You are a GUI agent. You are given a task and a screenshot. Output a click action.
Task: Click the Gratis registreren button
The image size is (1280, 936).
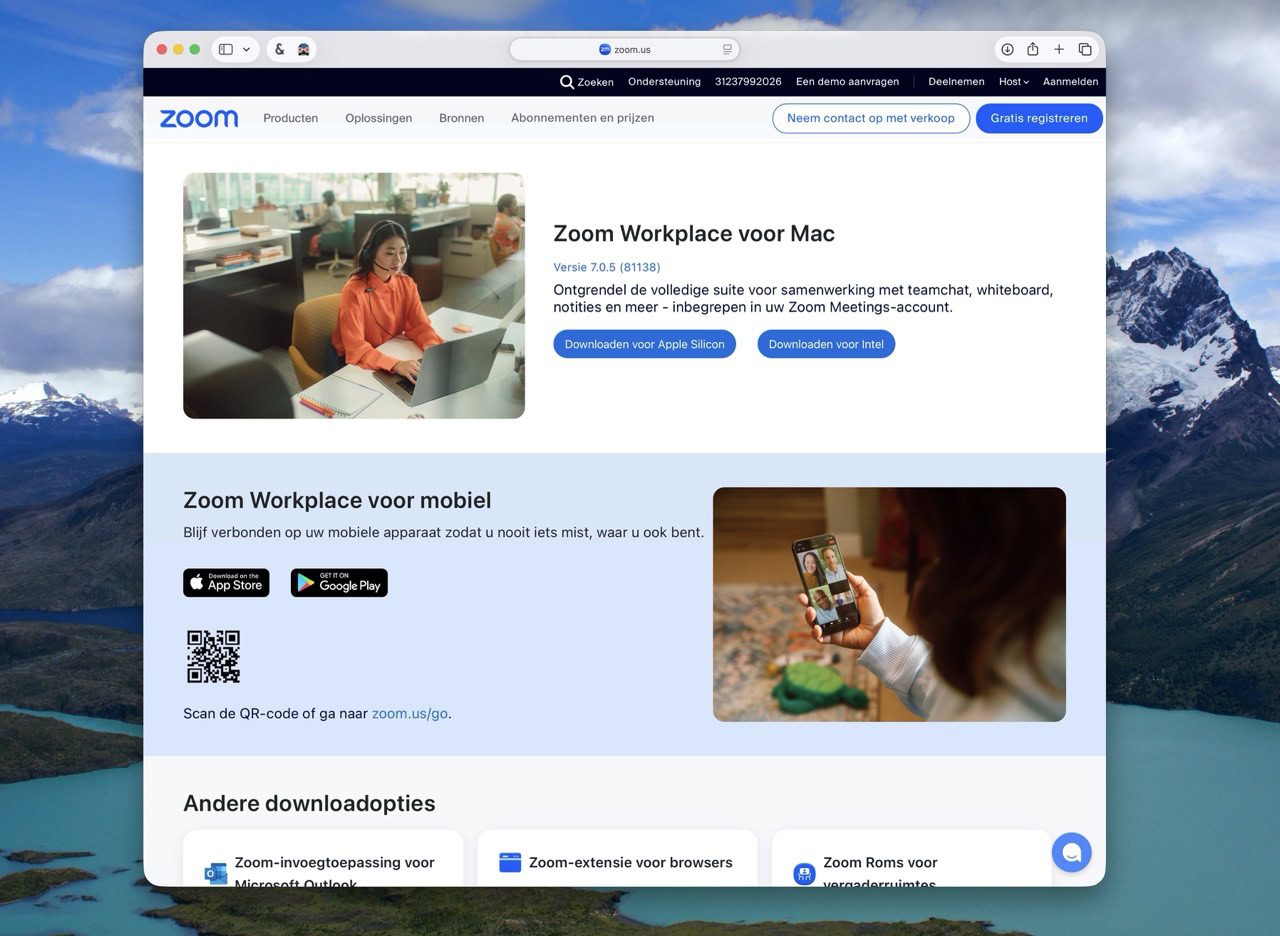tap(1039, 118)
